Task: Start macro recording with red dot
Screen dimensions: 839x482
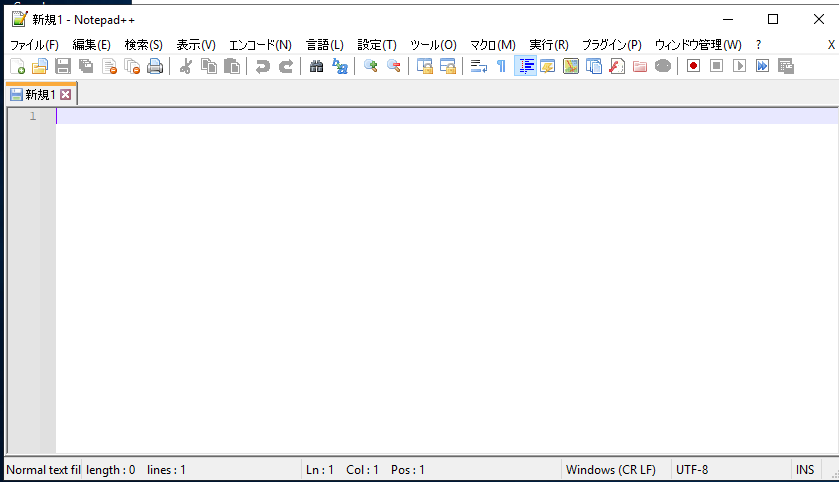Action: (x=693, y=66)
